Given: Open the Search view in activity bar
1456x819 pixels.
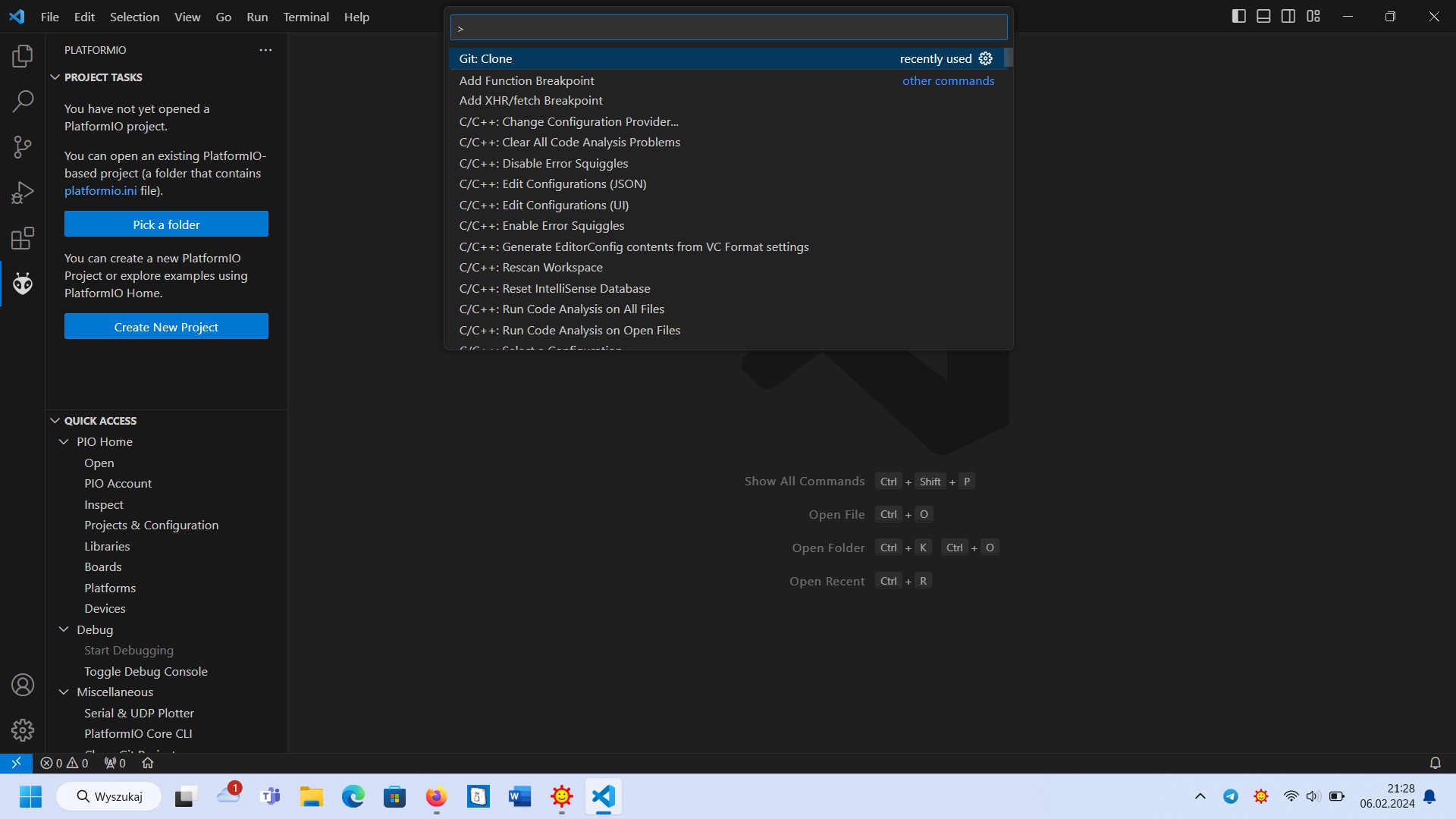Looking at the screenshot, I should pos(23,101).
